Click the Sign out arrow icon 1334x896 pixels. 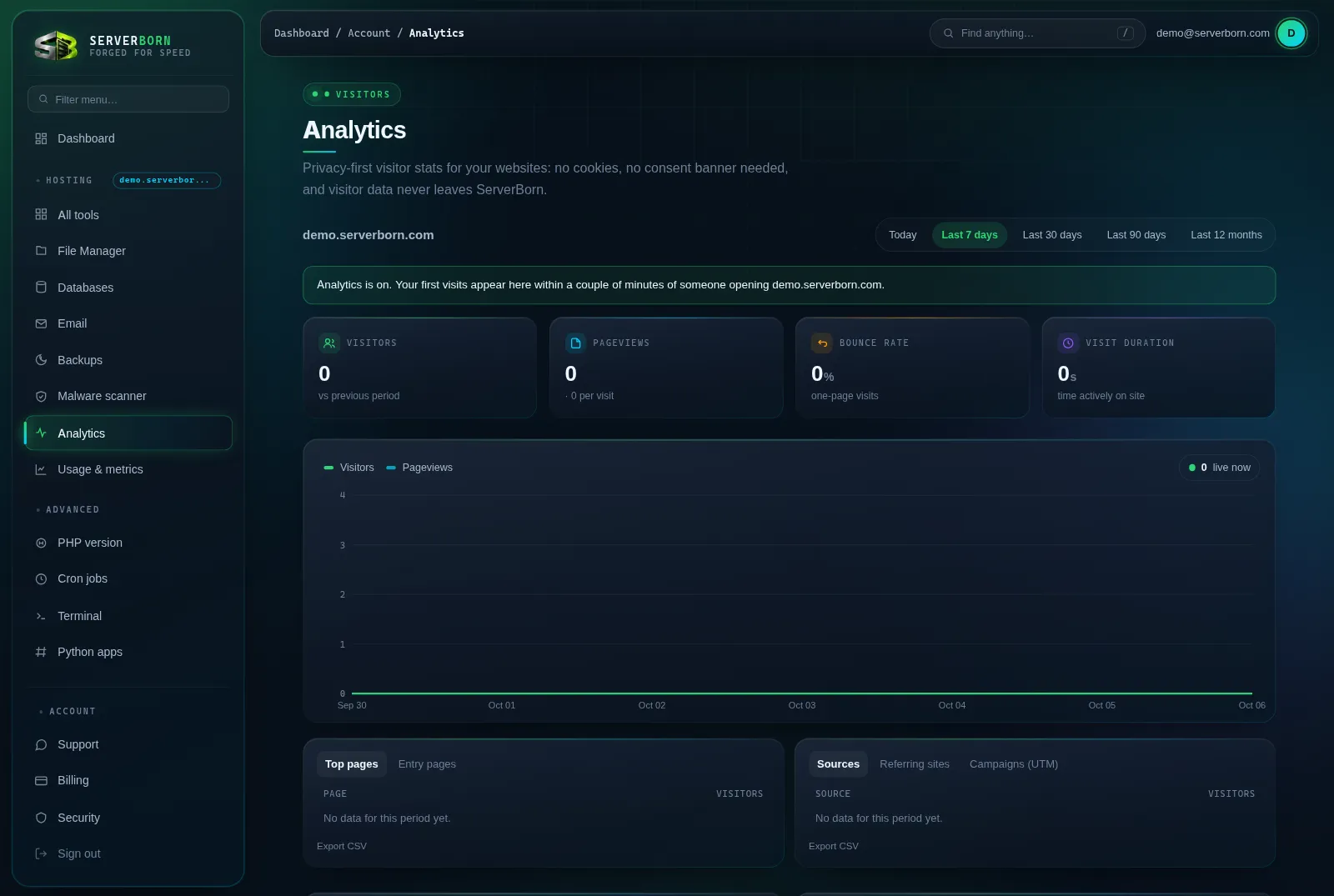41,853
